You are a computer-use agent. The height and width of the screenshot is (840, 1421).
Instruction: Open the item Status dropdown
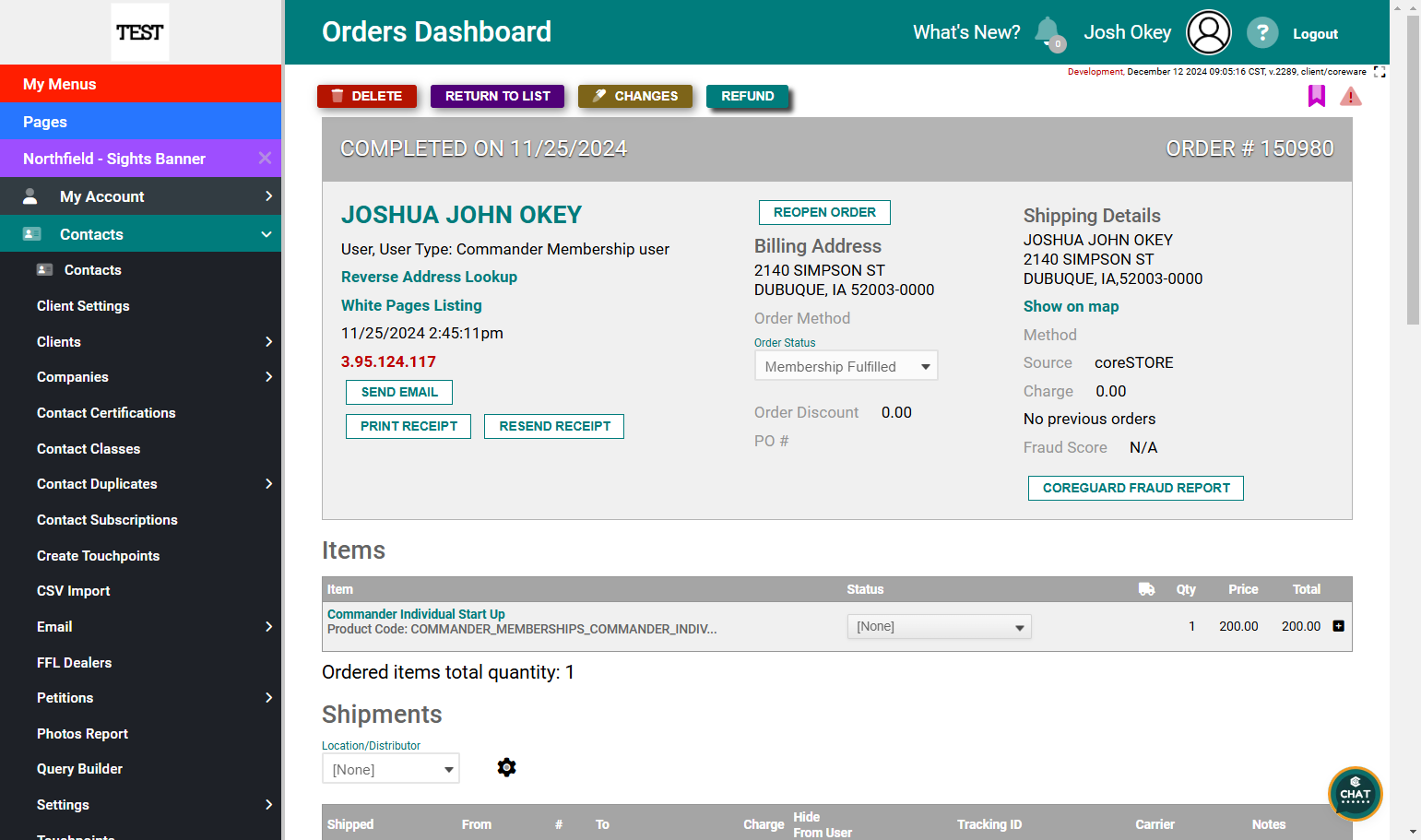pos(939,627)
